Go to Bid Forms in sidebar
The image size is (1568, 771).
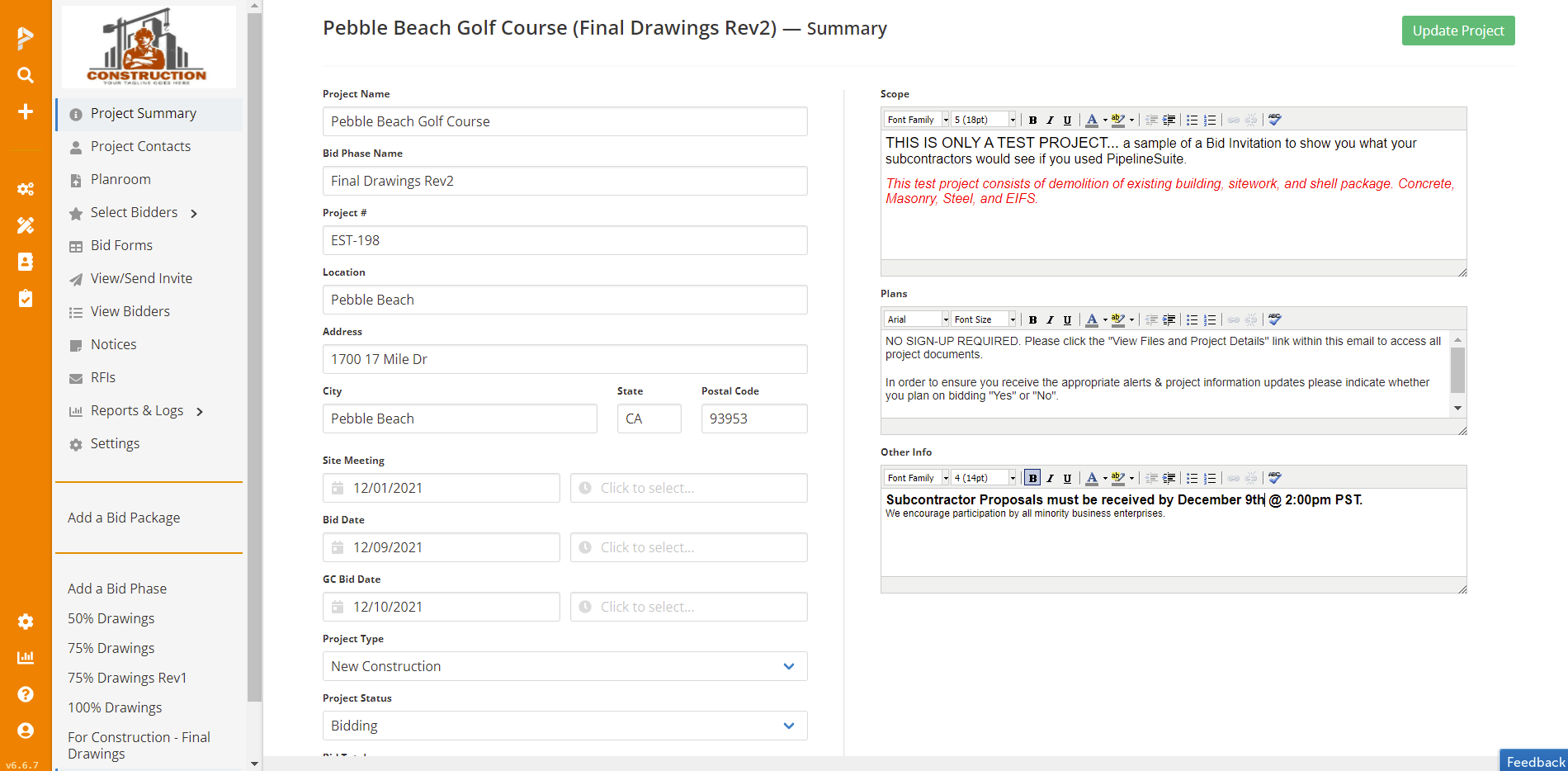point(121,245)
